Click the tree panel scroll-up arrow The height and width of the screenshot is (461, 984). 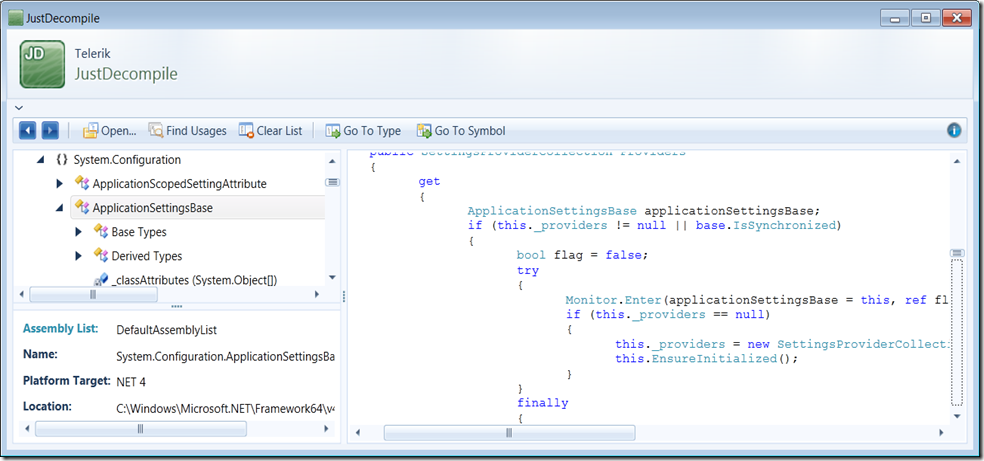[x=332, y=161]
